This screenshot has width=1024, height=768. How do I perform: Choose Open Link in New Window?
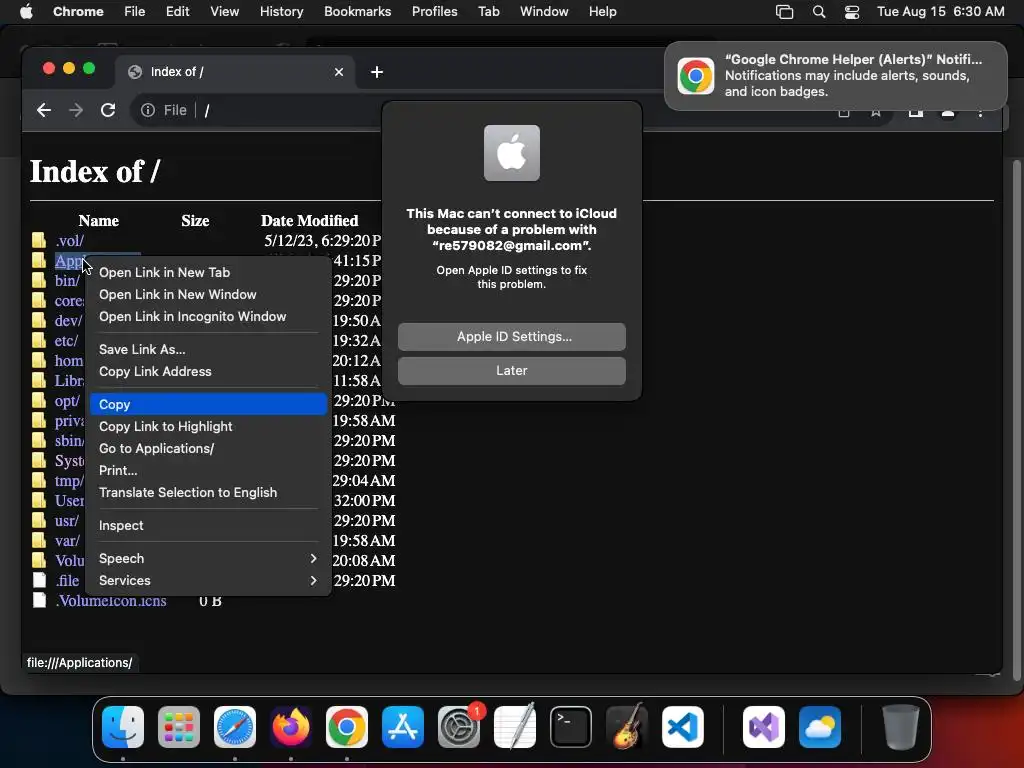[208, 295]
